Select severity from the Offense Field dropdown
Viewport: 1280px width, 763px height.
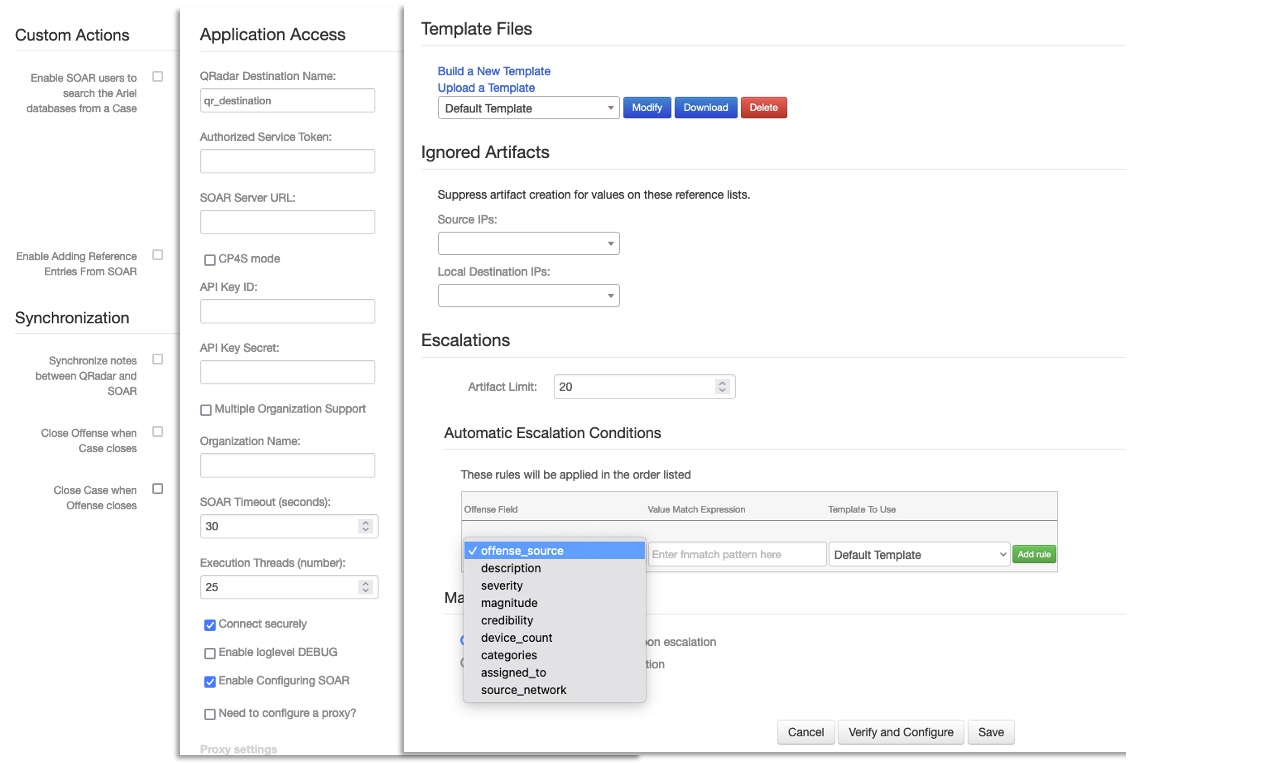tap(502, 585)
